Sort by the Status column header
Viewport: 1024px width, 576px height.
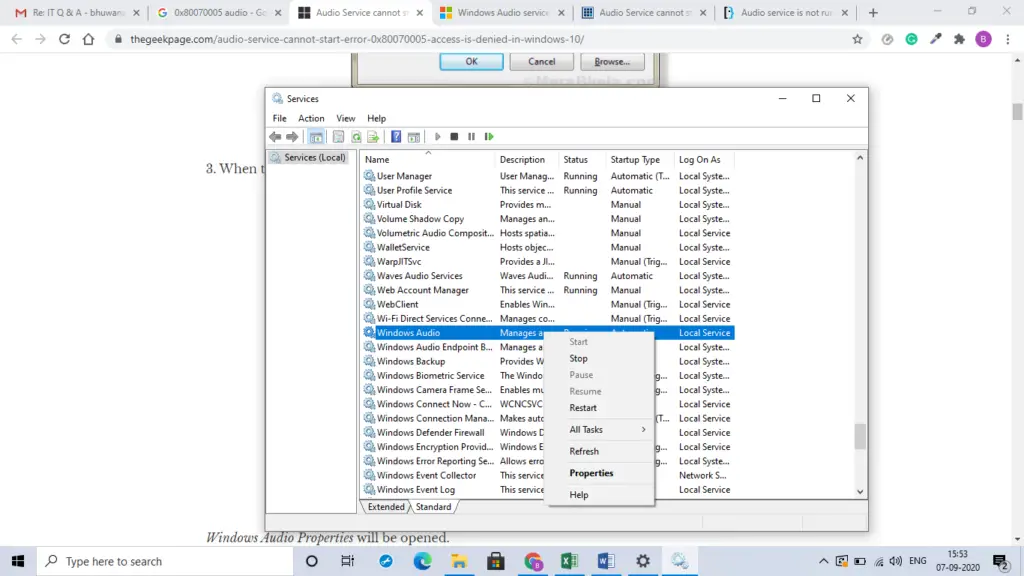pyautogui.click(x=583, y=159)
